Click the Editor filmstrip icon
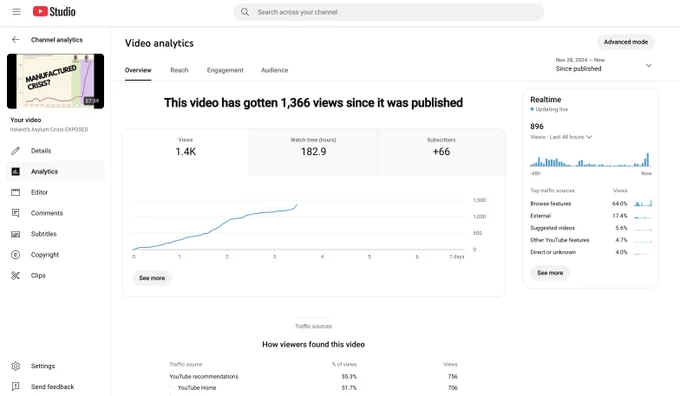The image size is (680, 396). (x=16, y=192)
